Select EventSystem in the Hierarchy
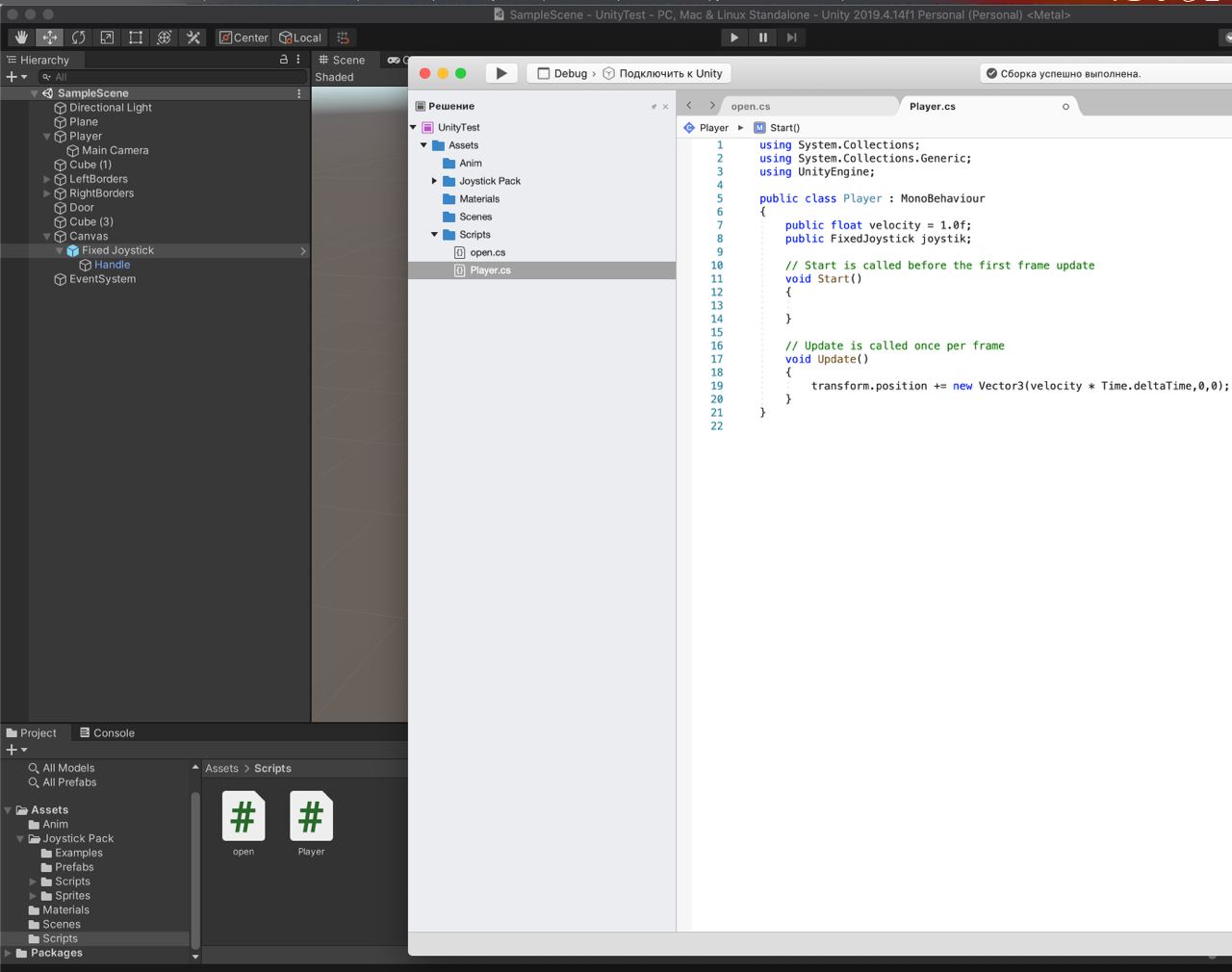This screenshot has height=972, width=1232. click(x=102, y=279)
